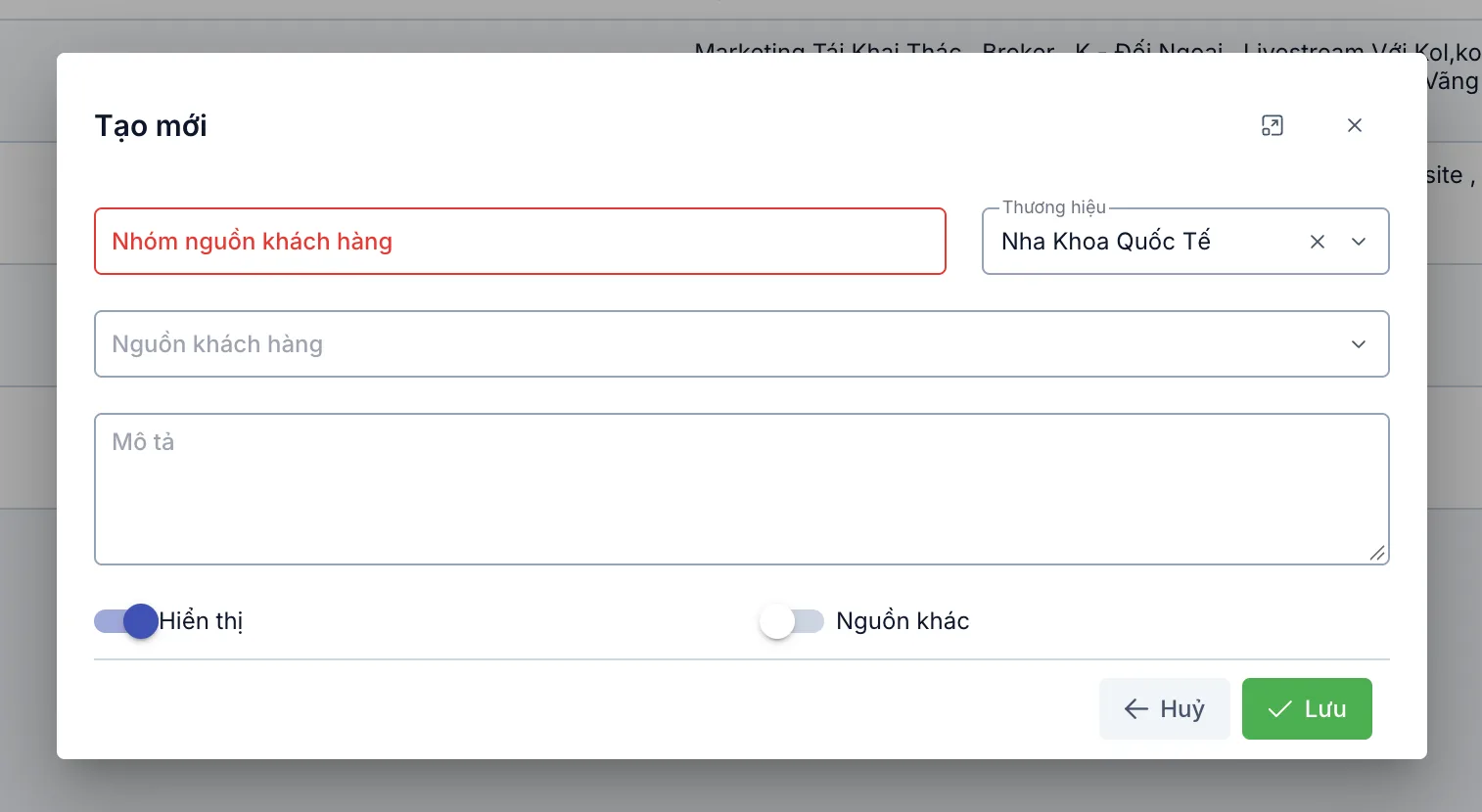Click the Nguồn khách hàng select field
Image resolution: width=1482 pixels, height=812 pixels.
[x=741, y=344]
